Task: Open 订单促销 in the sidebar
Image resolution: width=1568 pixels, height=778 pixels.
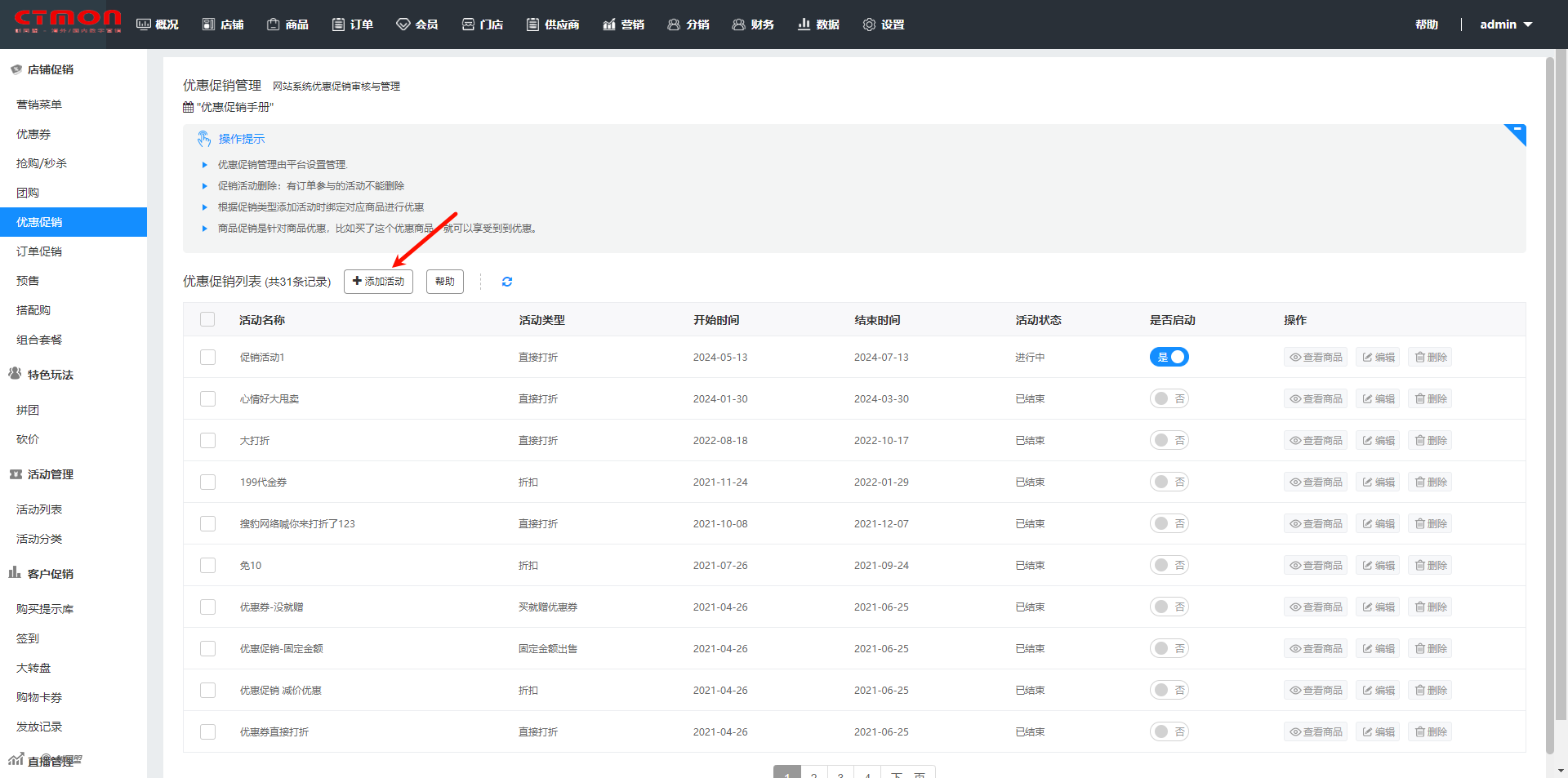Action: 39,251
